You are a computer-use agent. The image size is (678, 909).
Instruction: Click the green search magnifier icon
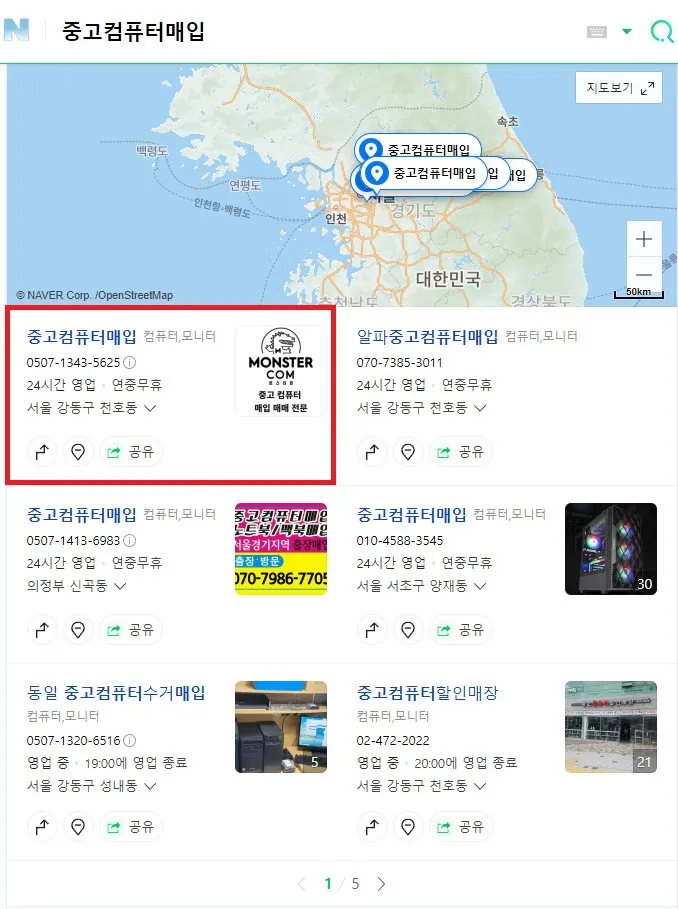(x=662, y=31)
